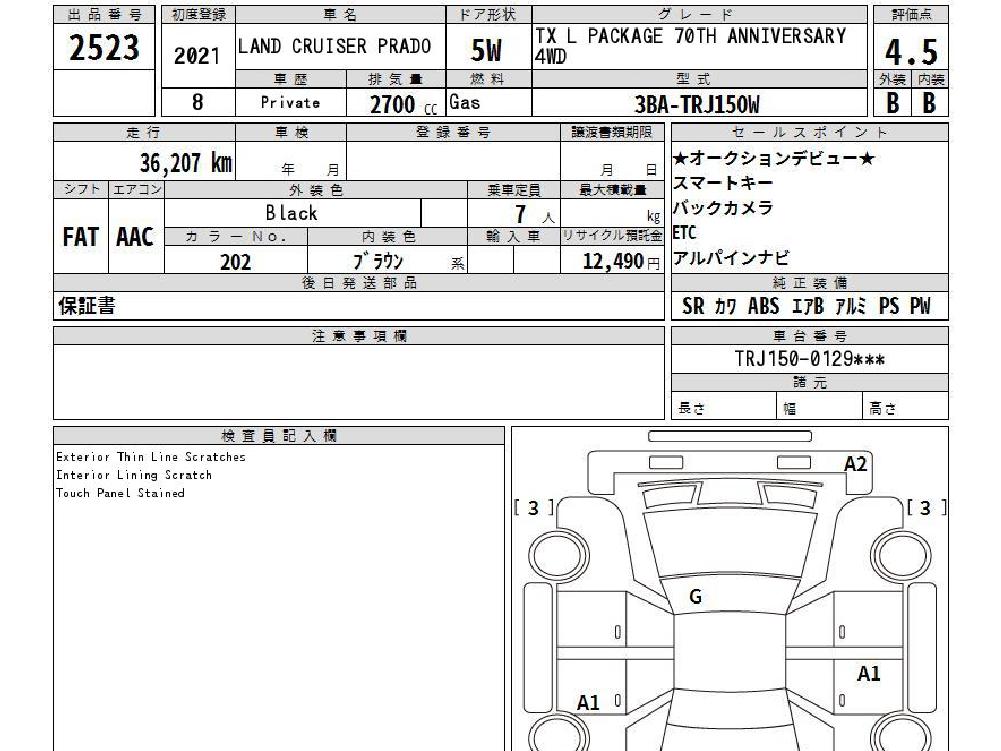Select color number 202

pos(236,262)
